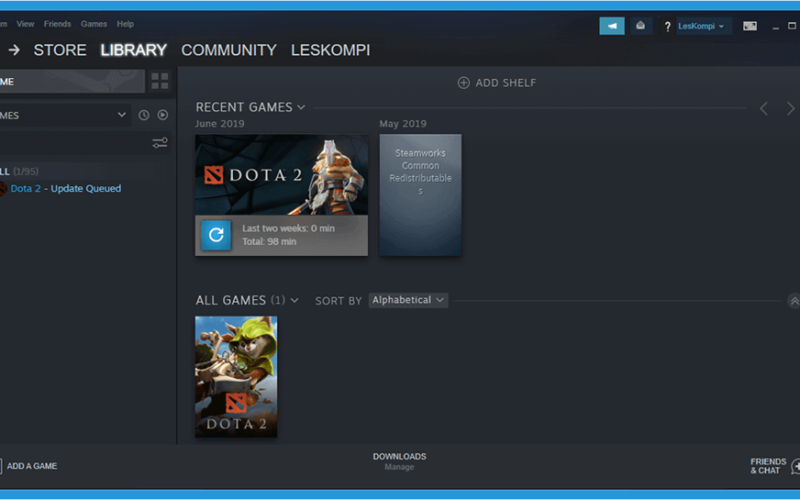Go to the COMMUNITY tab
The image size is (800, 500).
coord(229,50)
